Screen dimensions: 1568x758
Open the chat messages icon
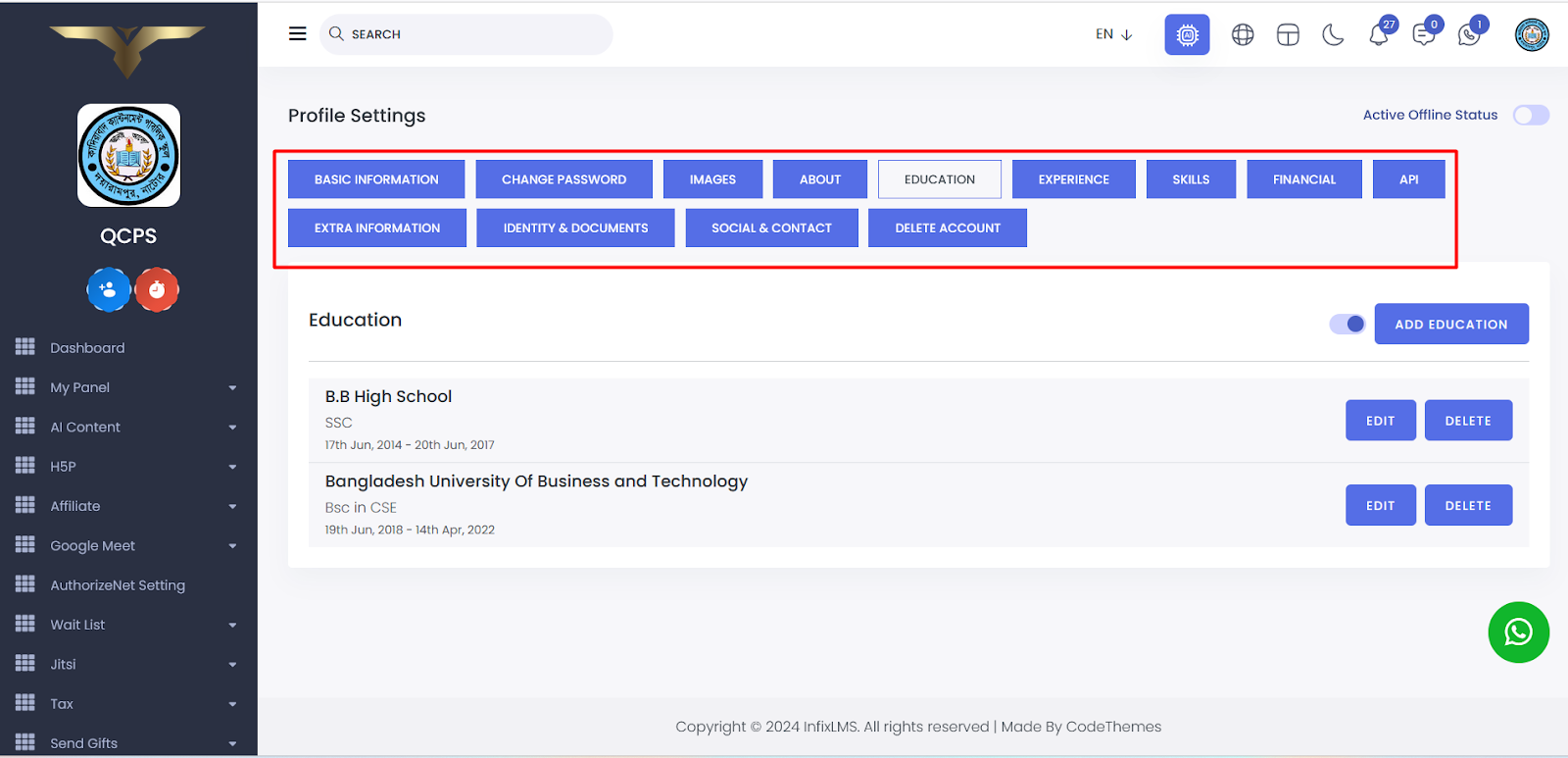point(1423,36)
